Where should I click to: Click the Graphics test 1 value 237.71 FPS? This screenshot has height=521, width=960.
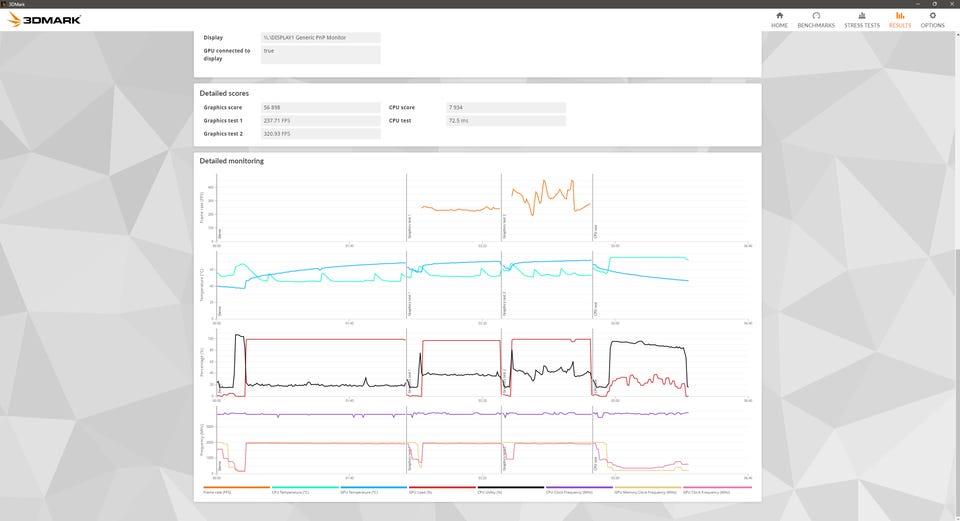pos(321,121)
